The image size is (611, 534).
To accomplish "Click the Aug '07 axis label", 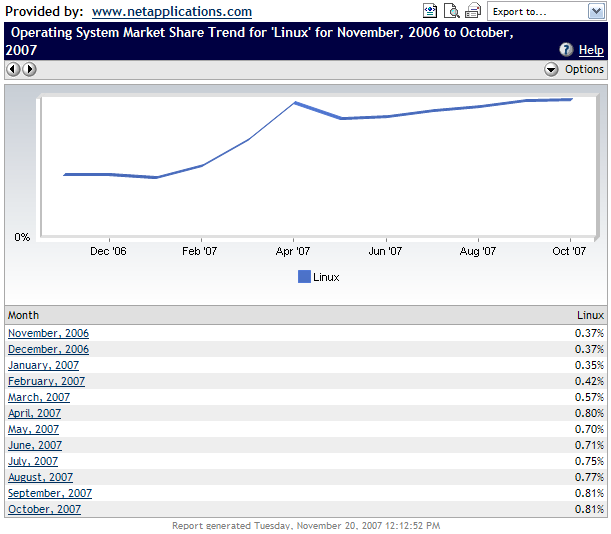I will pos(478,251).
